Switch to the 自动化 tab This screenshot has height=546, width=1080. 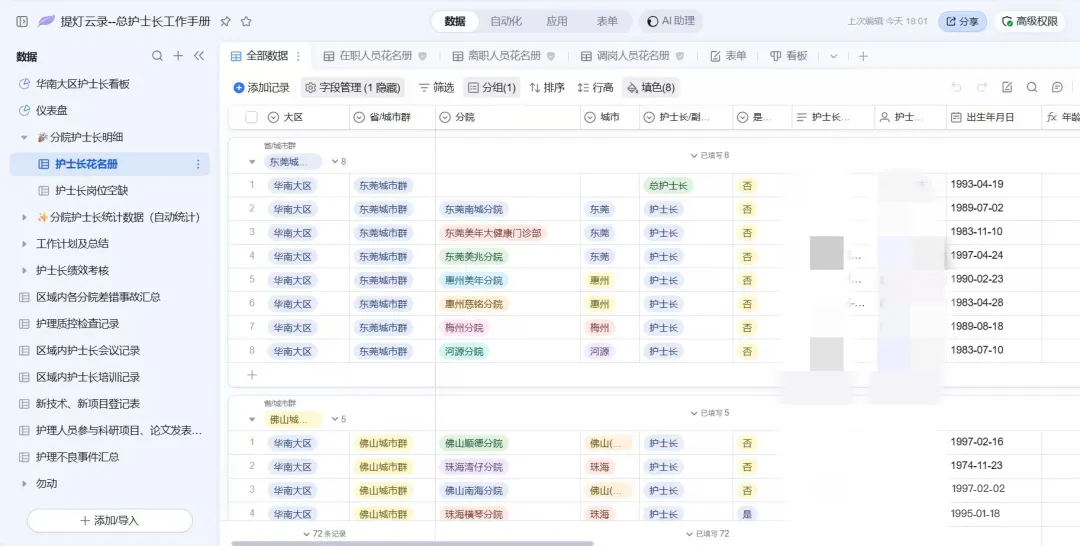pyautogui.click(x=506, y=21)
